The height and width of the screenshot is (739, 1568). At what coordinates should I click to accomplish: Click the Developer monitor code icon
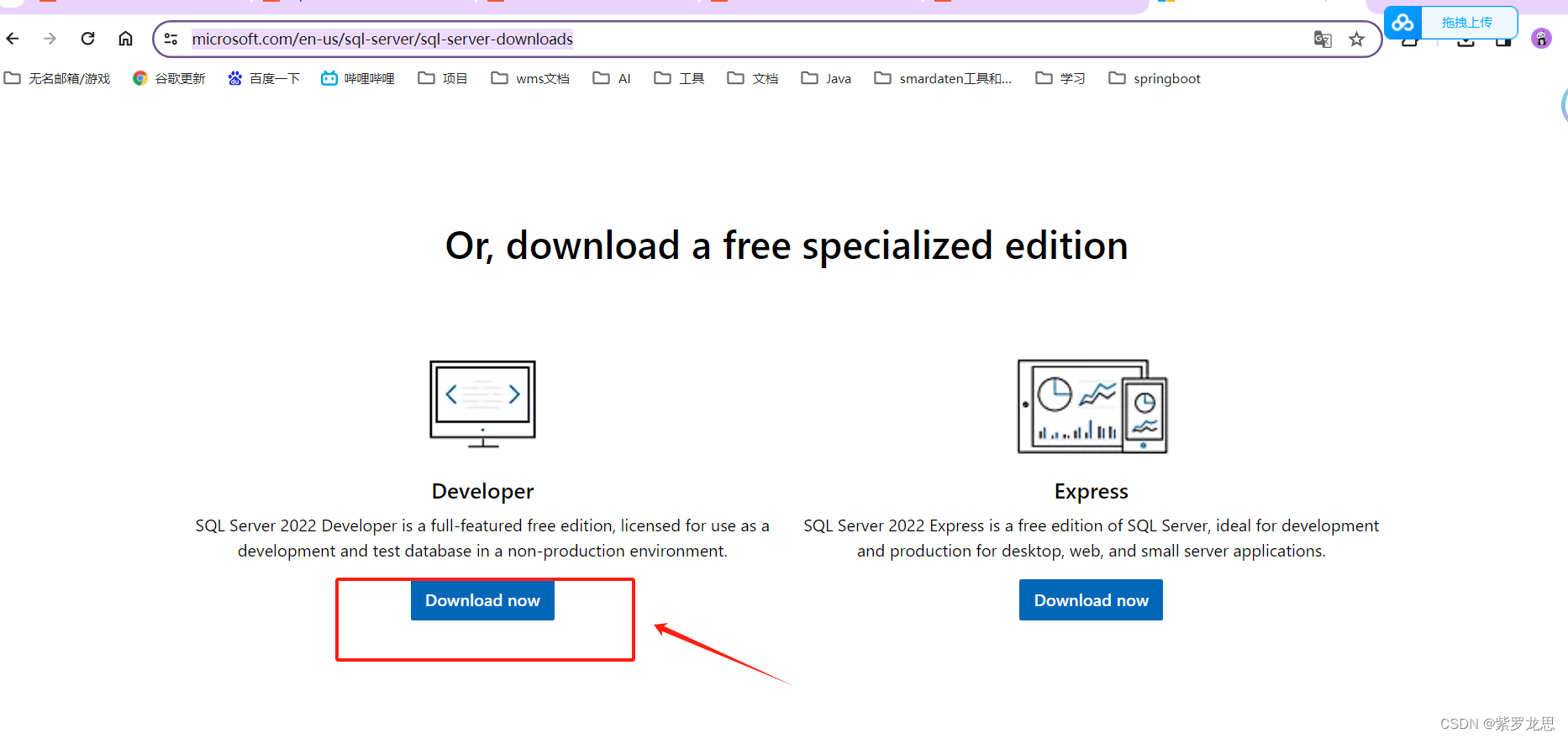coord(482,404)
